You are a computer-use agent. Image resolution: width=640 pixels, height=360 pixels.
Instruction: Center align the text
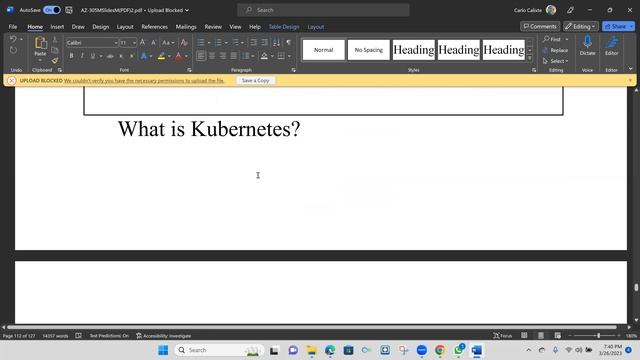pos(212,56)
